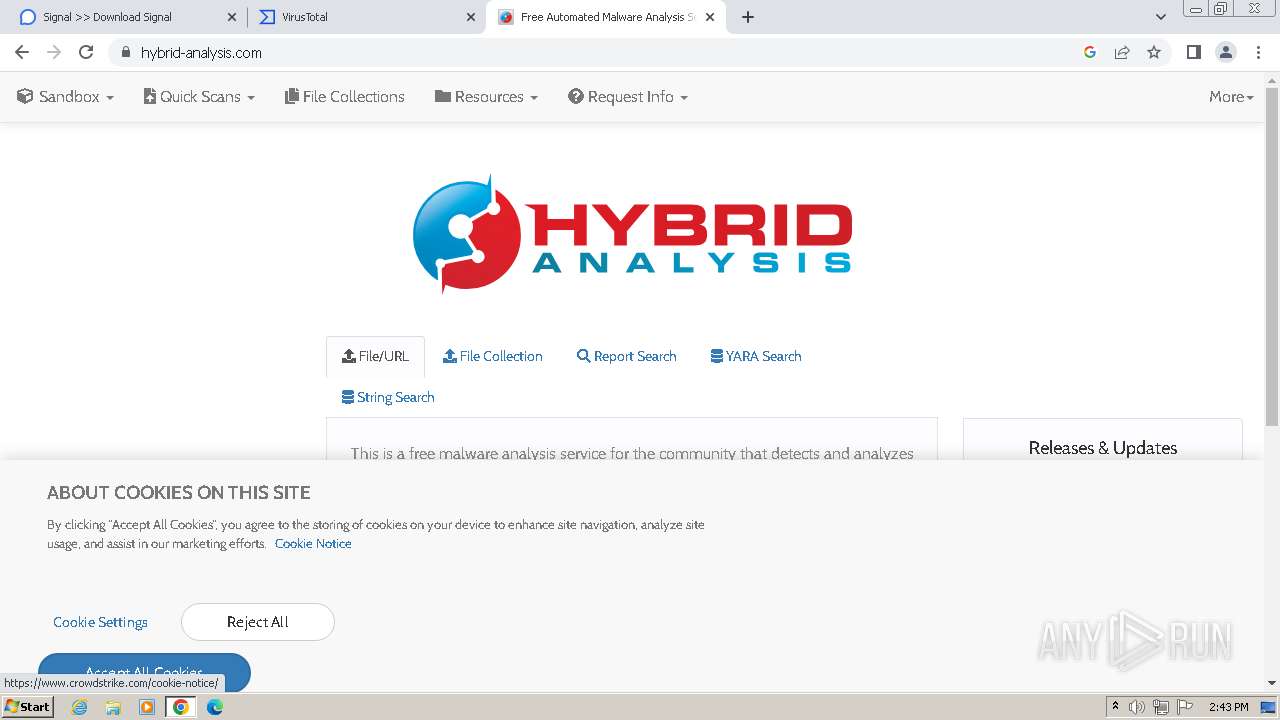Screen dimensions: 1280x720
Task: Open the Sandbox dropdown menu
Action: pos(66,97)
